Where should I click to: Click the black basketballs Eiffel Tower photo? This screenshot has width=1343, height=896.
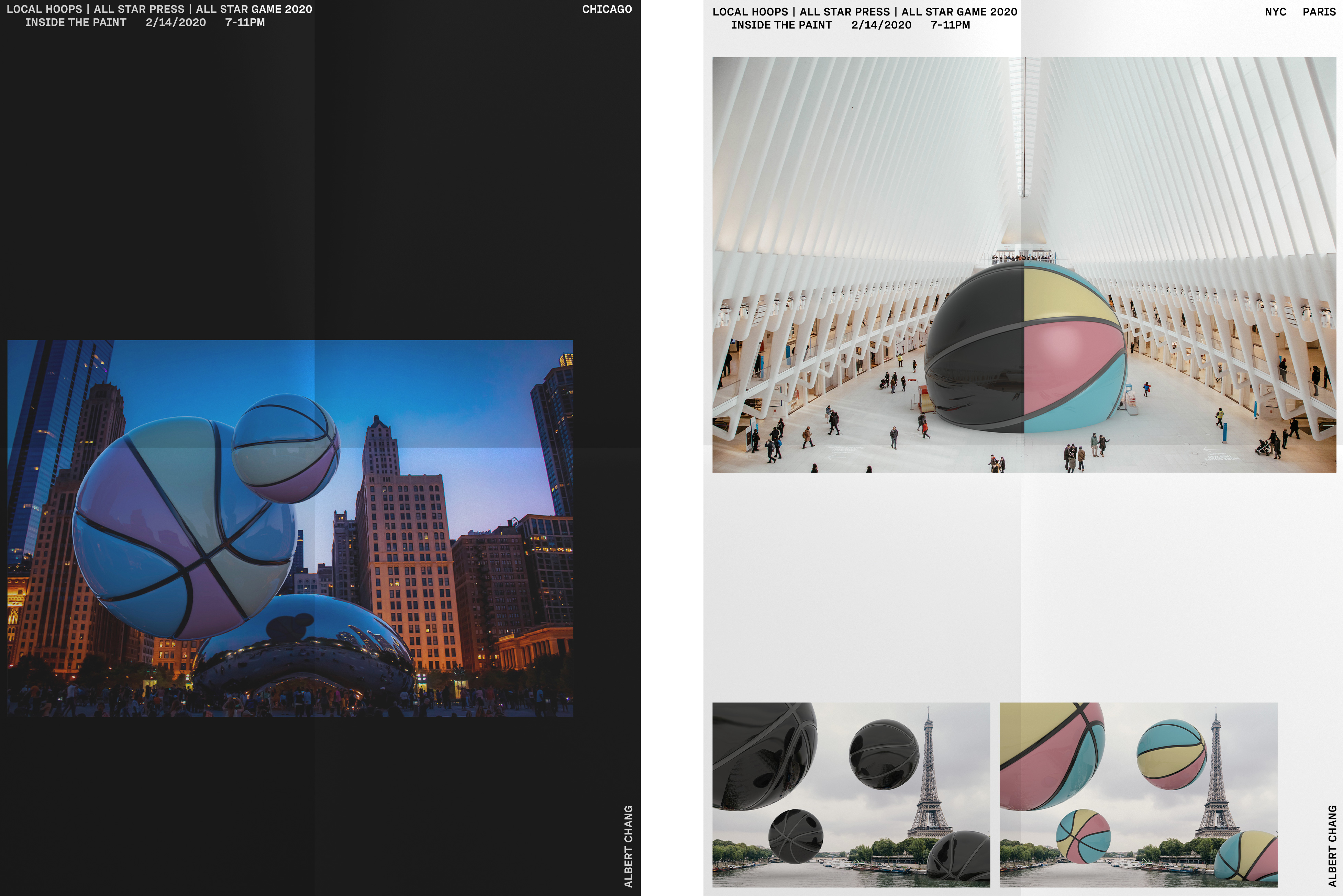[x=851, y=794]
